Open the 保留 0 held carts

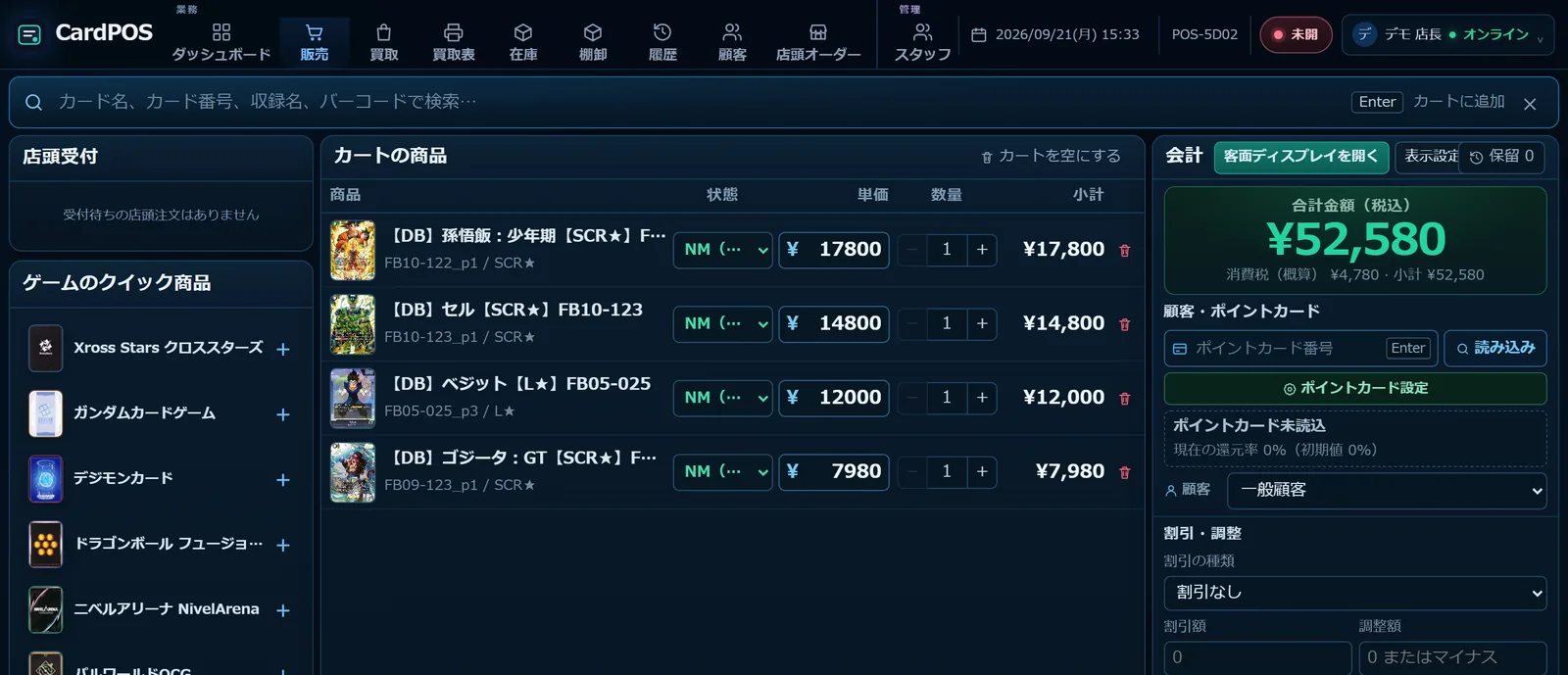point(1501,157)
